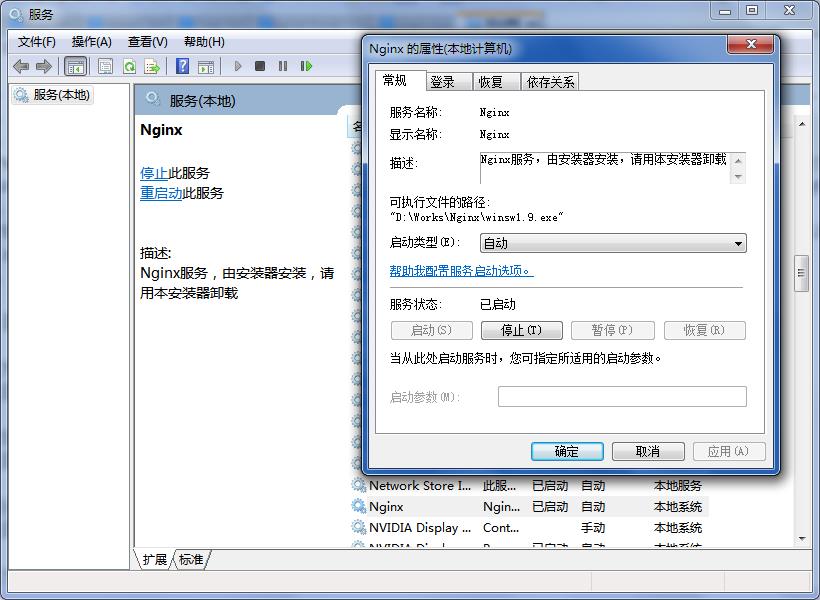Click the 确定 button
Screen dimensions: 820x600
click(x=567, y=451)
